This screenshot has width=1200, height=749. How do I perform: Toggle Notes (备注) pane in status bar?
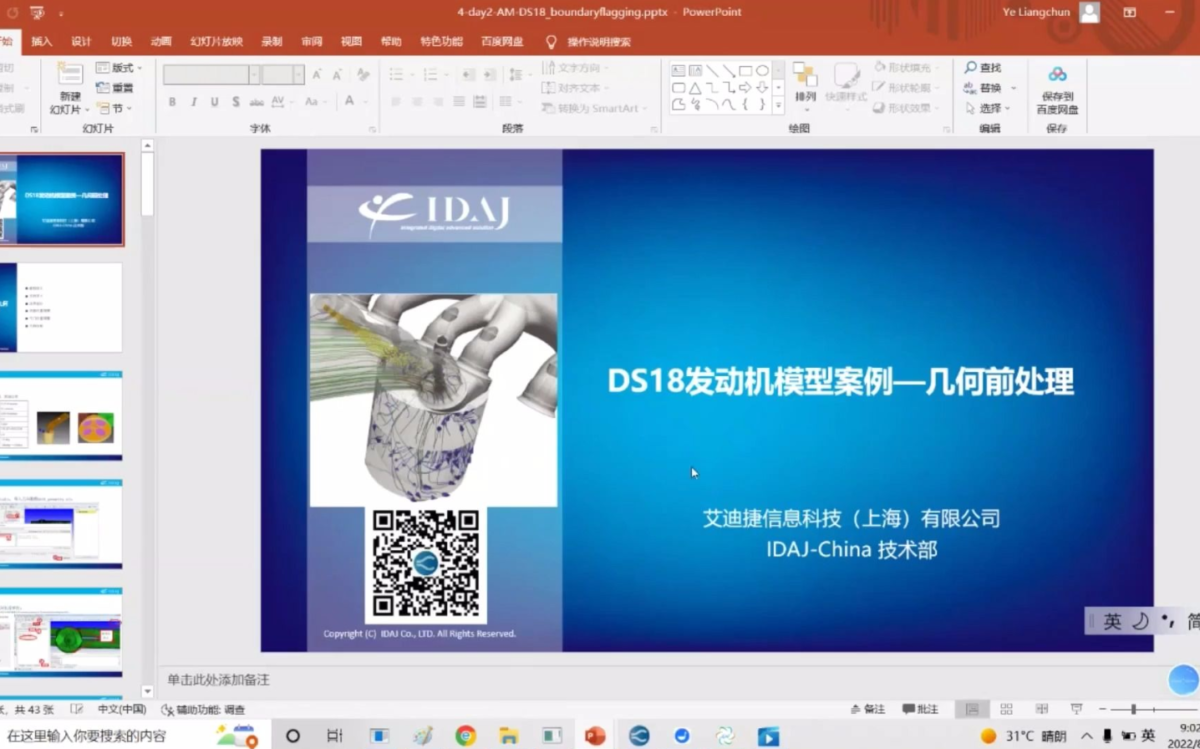click(868, 709)
